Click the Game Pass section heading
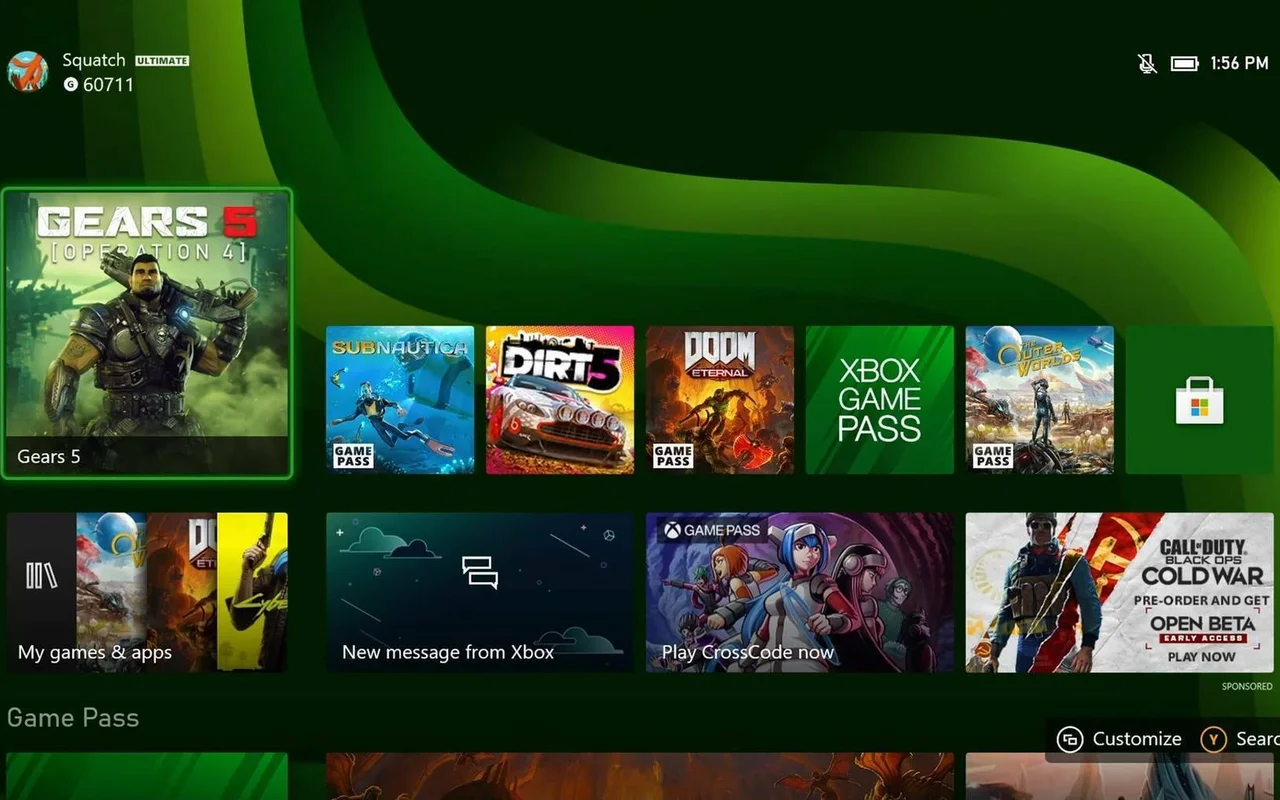 pos(73,717)
